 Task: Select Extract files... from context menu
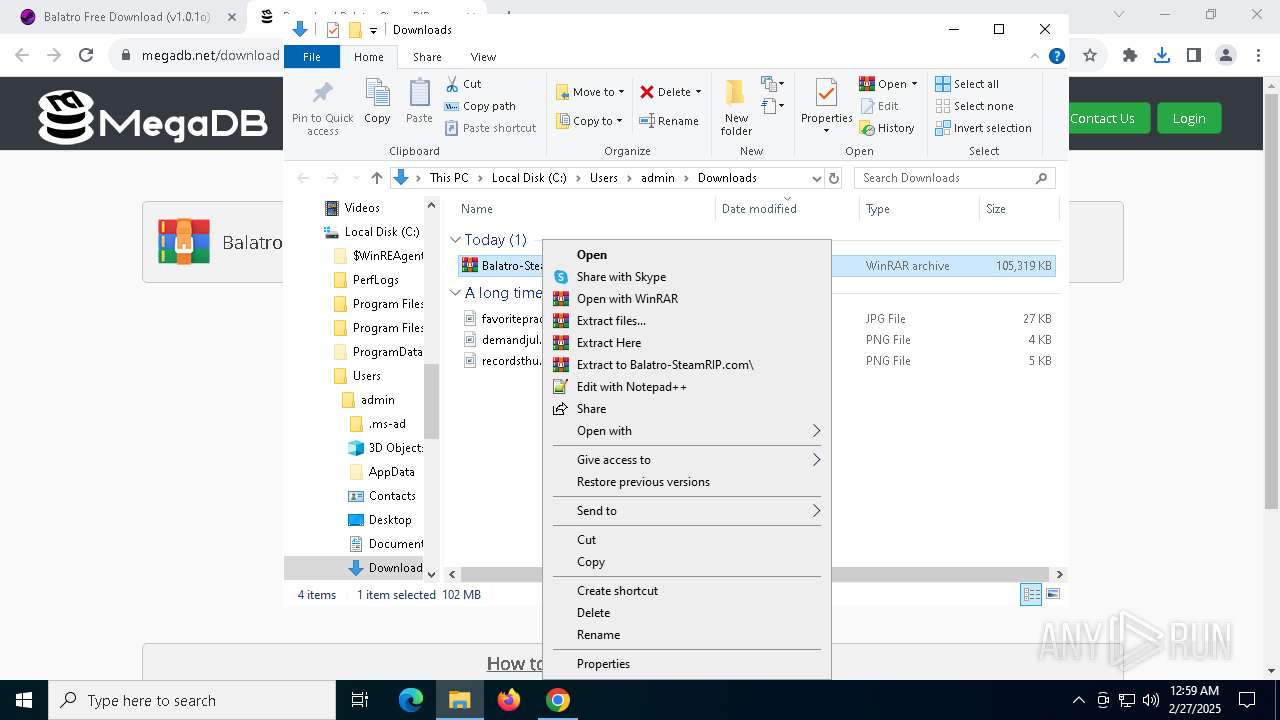pyautogui.click(x=611, y=321)
